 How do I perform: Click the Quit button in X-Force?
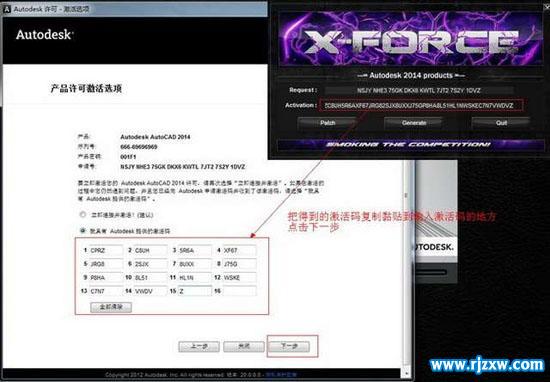pos(501,123)
